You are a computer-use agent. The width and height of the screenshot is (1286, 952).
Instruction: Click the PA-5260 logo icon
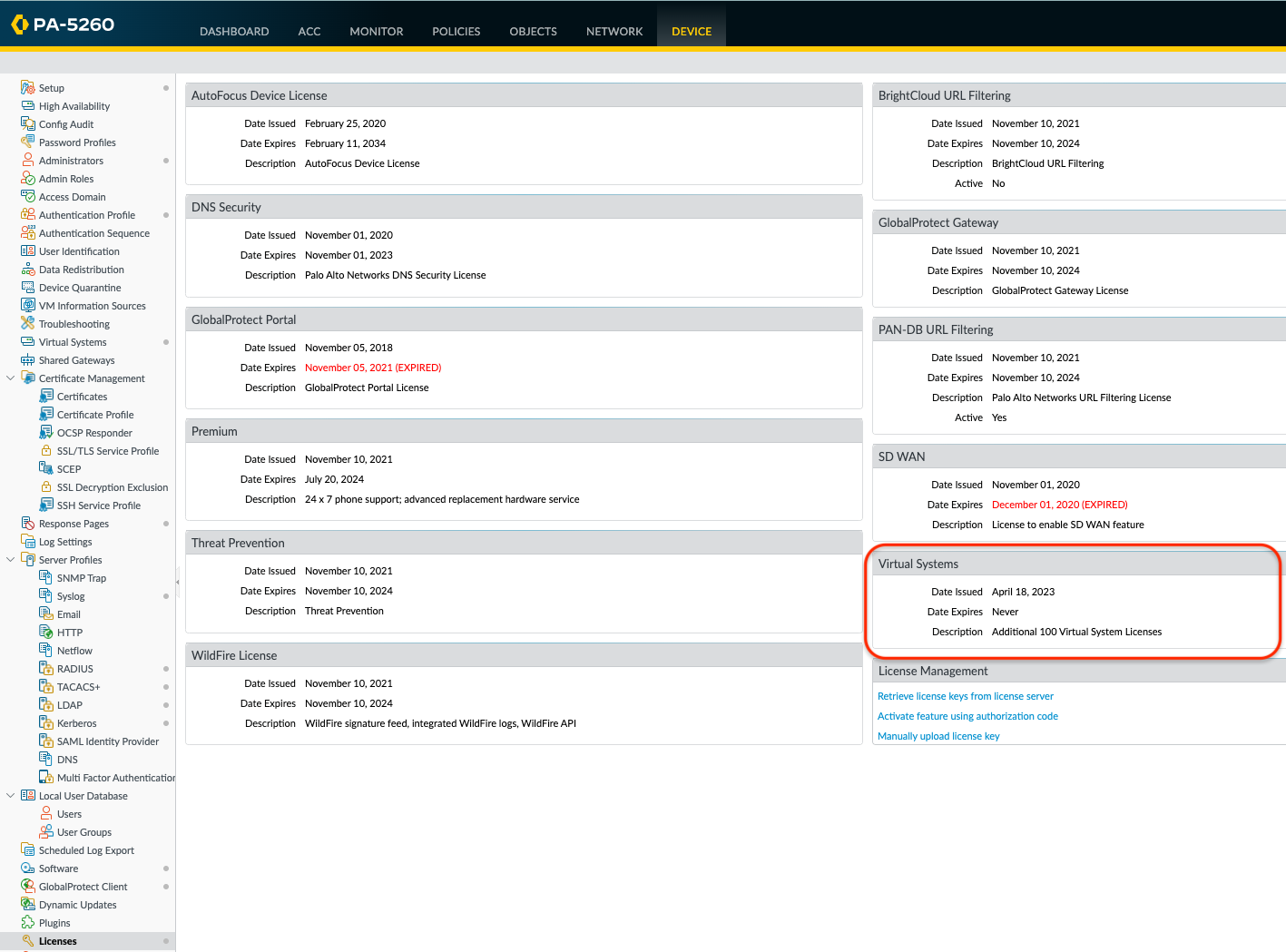coord(19,25)
